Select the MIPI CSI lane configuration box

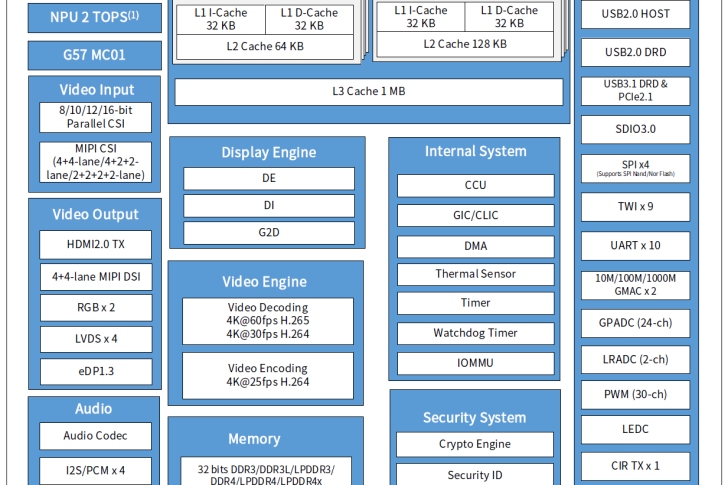tap(96, 162)
